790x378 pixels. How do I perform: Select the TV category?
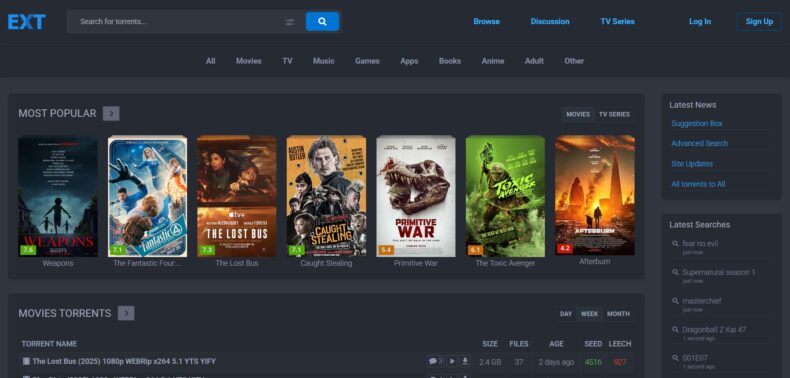tap(287, 61)
